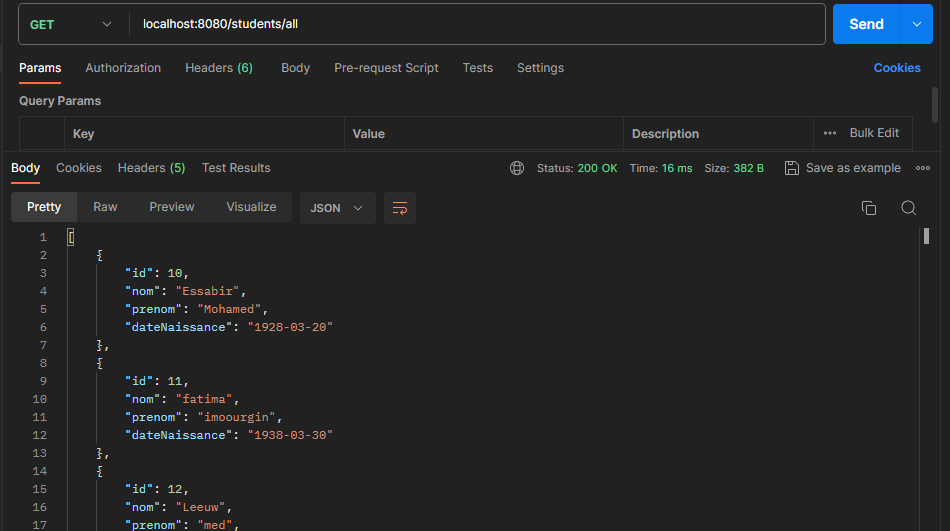Open the response more-options three-dots menu
The height and width of the screenshot is (531, 950).
point(923,168)
